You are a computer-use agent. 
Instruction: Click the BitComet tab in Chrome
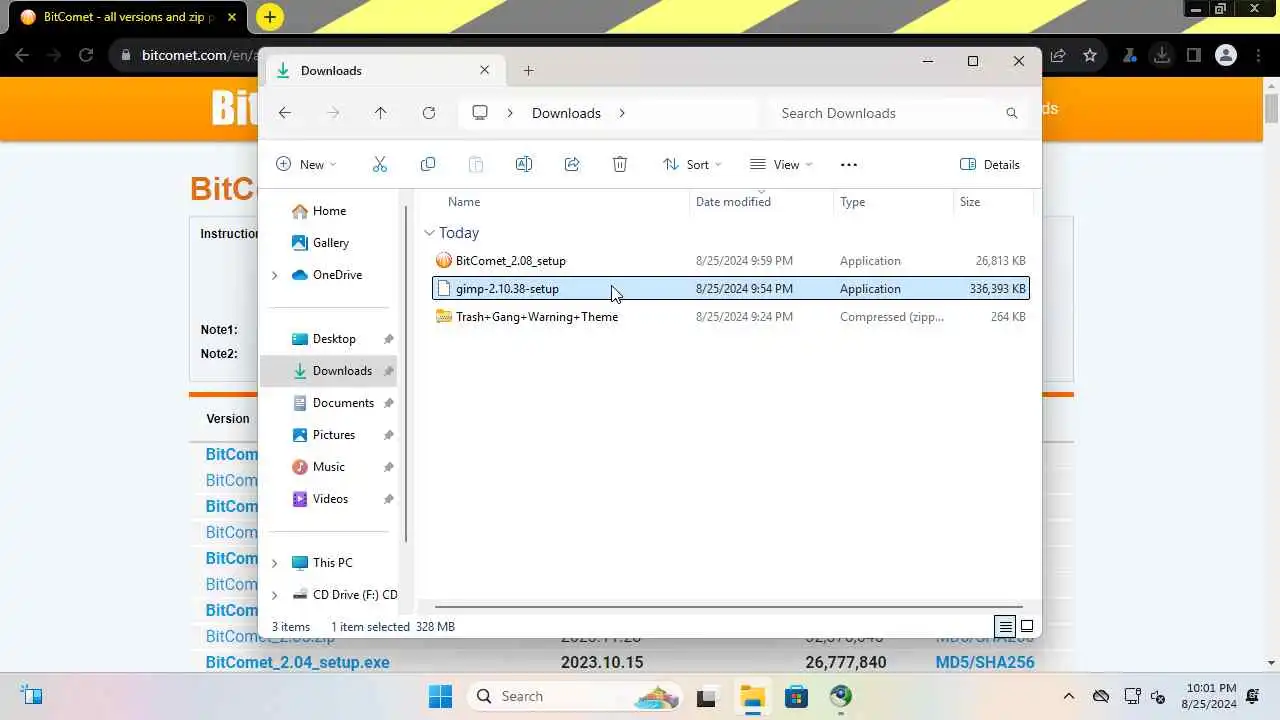(x=130, y=17)
